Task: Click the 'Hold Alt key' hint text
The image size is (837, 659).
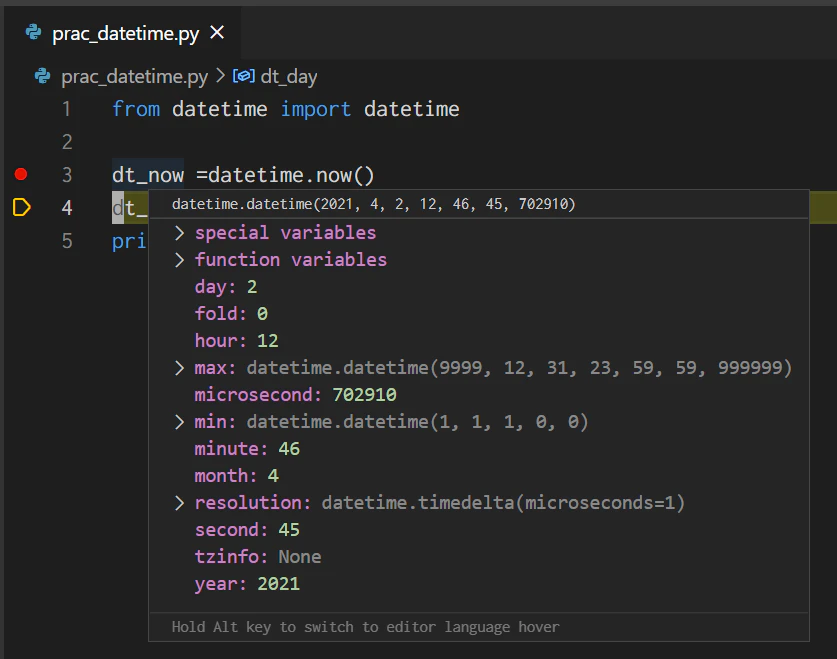Action: (366, 627)
